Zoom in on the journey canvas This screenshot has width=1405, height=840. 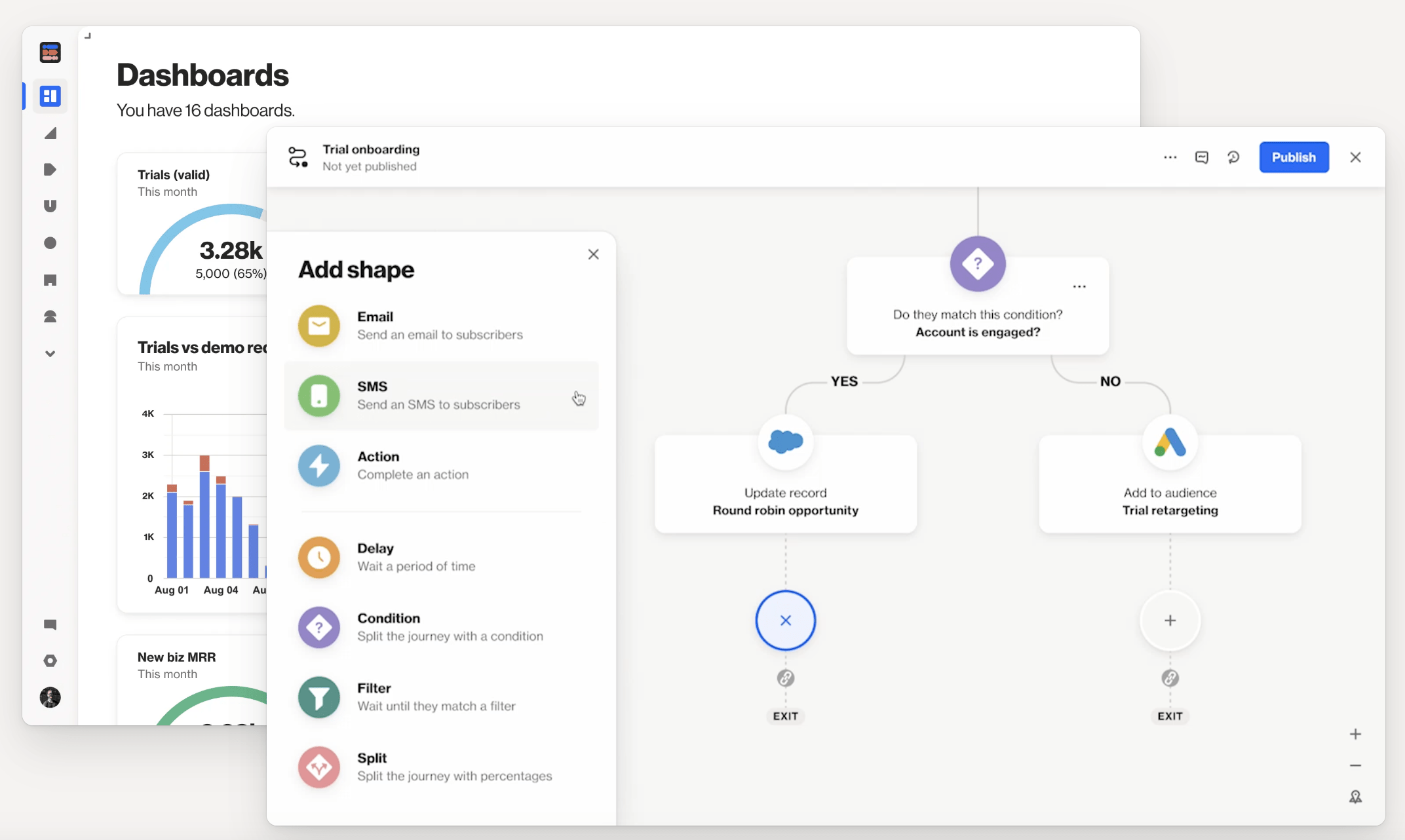click(x=1355, y=735)
